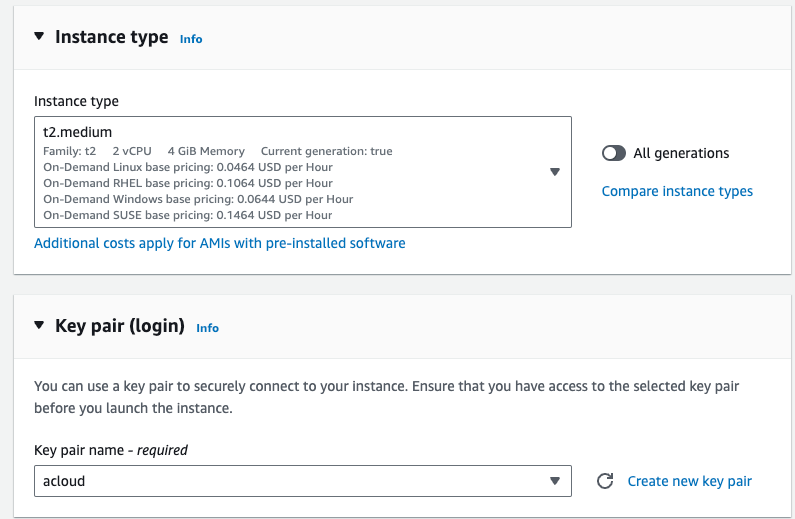This screenshot has width=795, height=519.
Task: Open Additional costs apply for AMIs link
Action: point(220,243)
